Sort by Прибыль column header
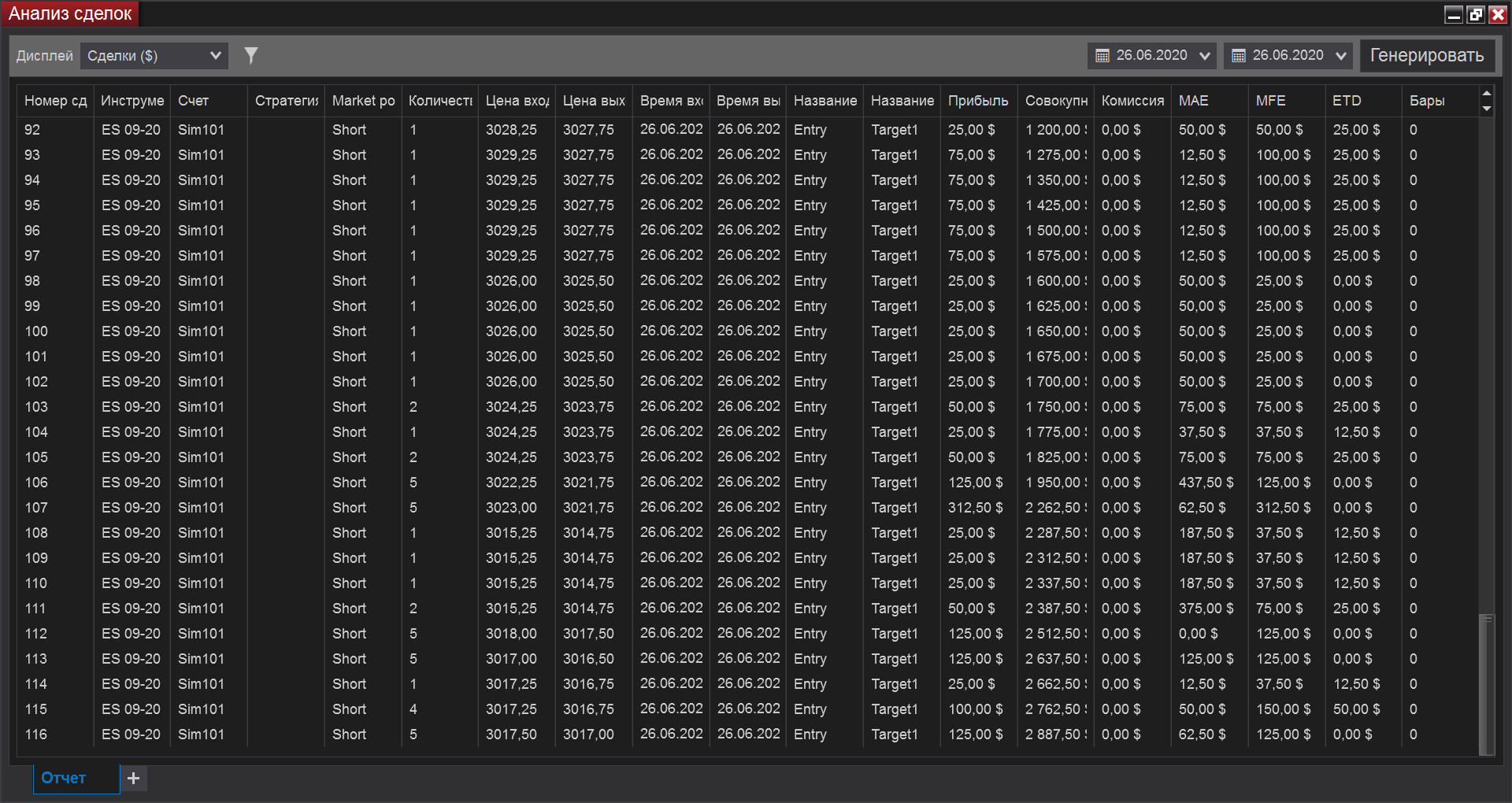This screenshot has height=803, width=1512. pos(979,101)
